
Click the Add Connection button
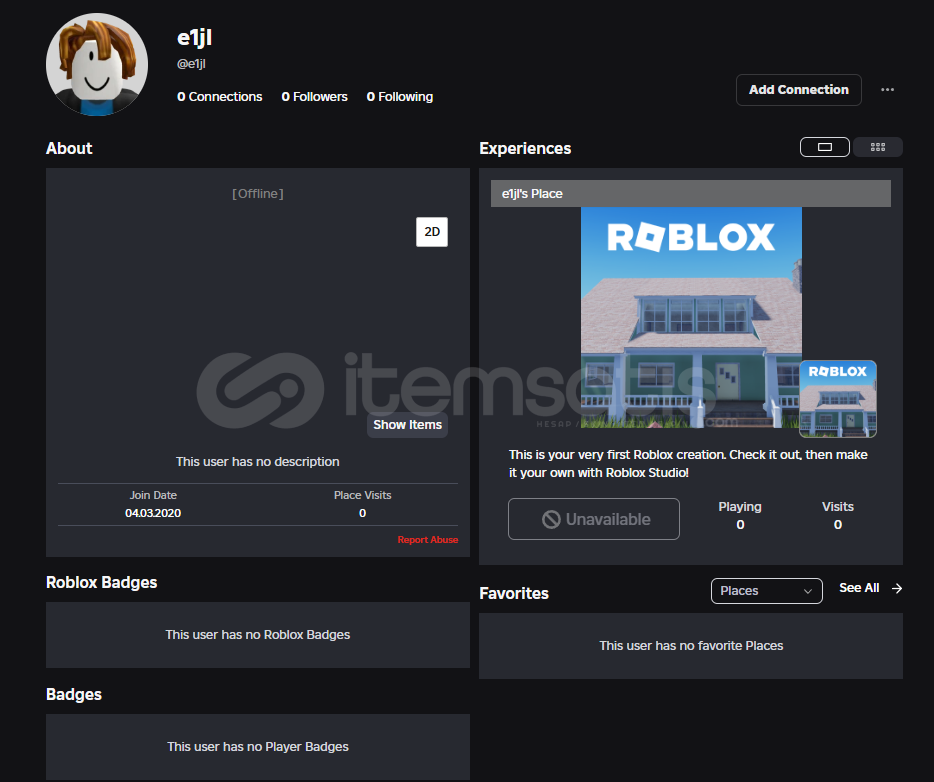pyautogui.click(x=798, y=90)
